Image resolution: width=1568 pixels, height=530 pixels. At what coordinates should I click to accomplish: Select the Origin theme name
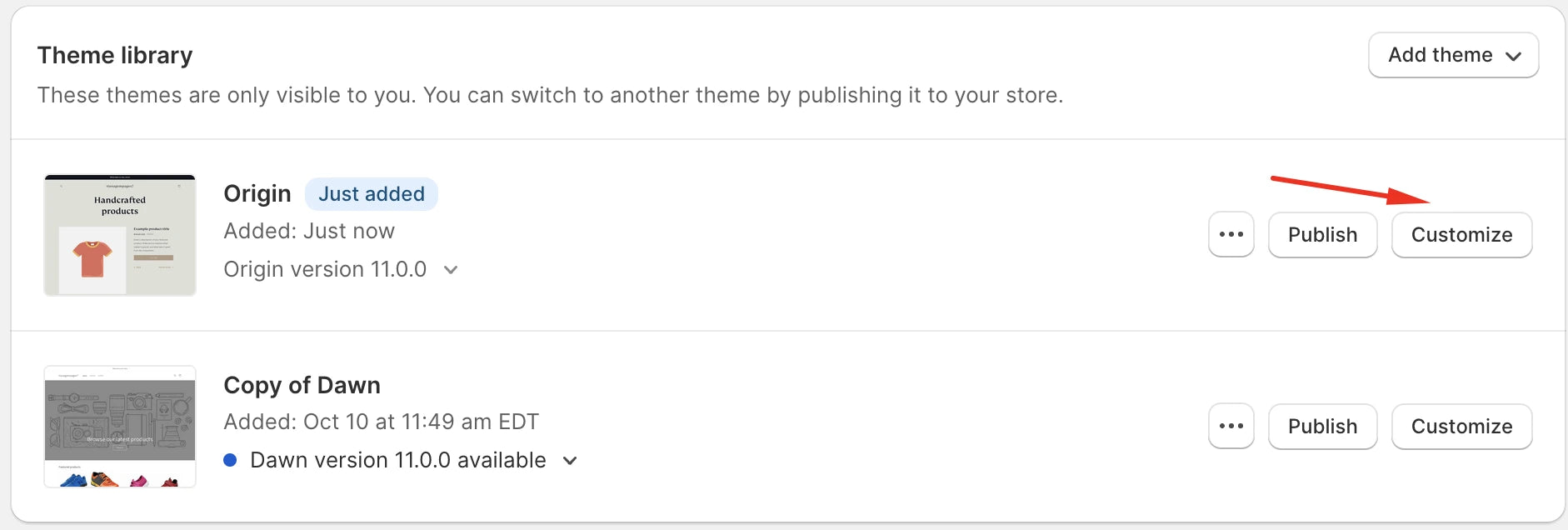257,192
